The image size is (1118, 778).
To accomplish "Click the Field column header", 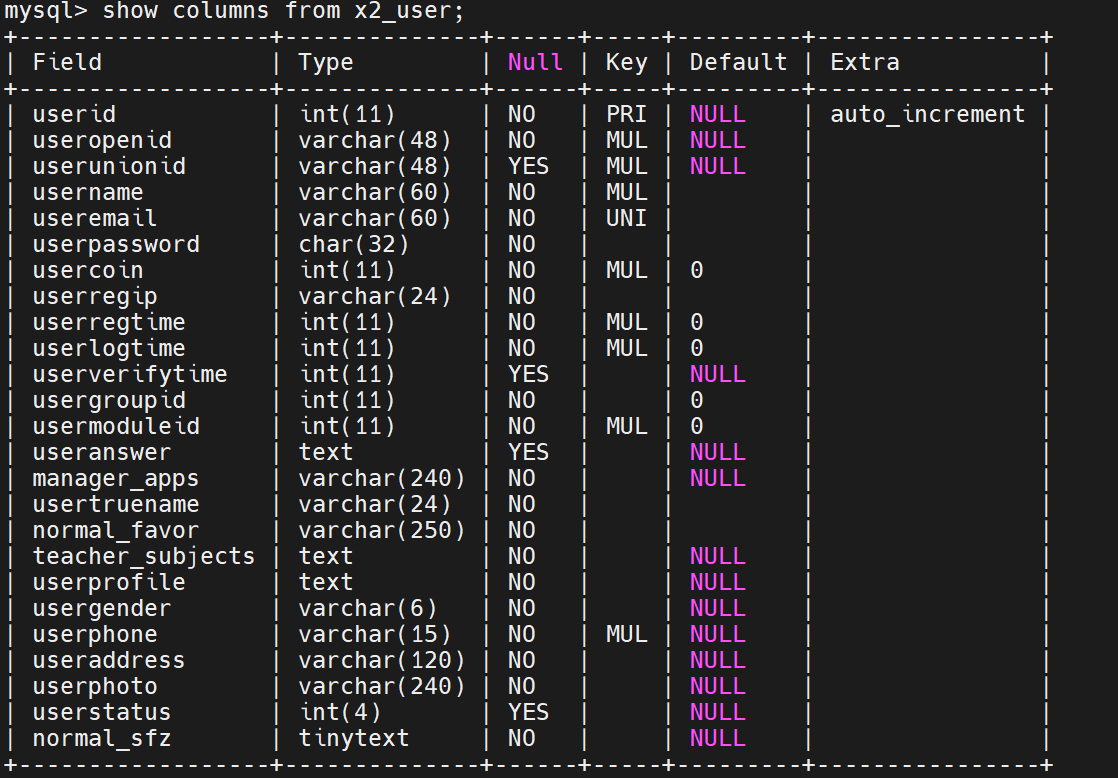I will click(67, 62).
